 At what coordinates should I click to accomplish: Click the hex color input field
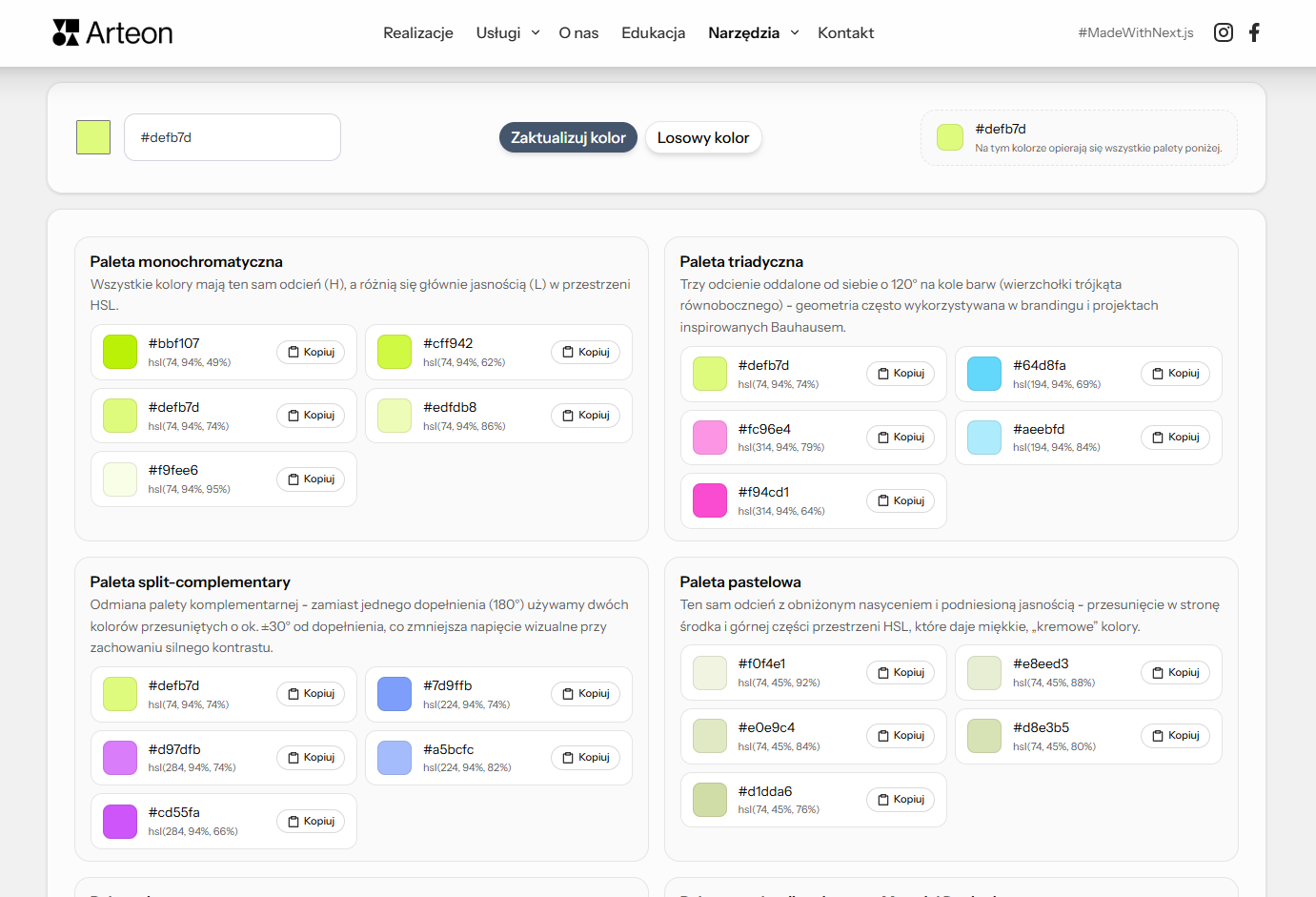(x=232, y=136)
